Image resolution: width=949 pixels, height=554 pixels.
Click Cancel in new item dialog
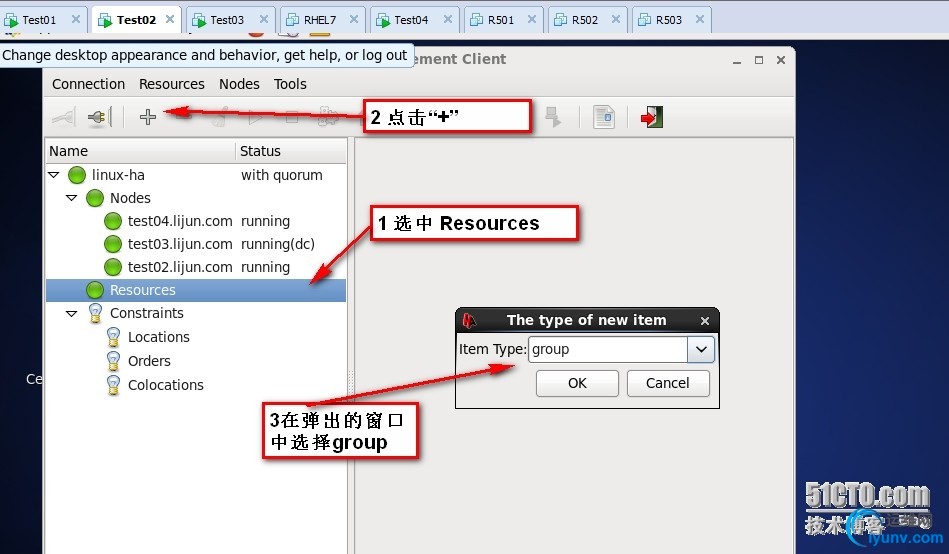pos(668,383)
